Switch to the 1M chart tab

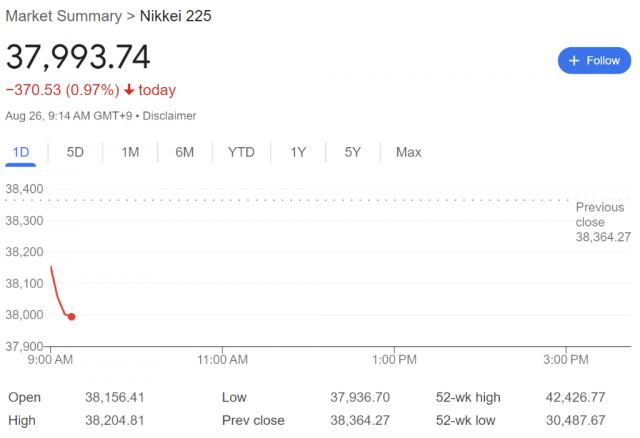pos(130,152)
